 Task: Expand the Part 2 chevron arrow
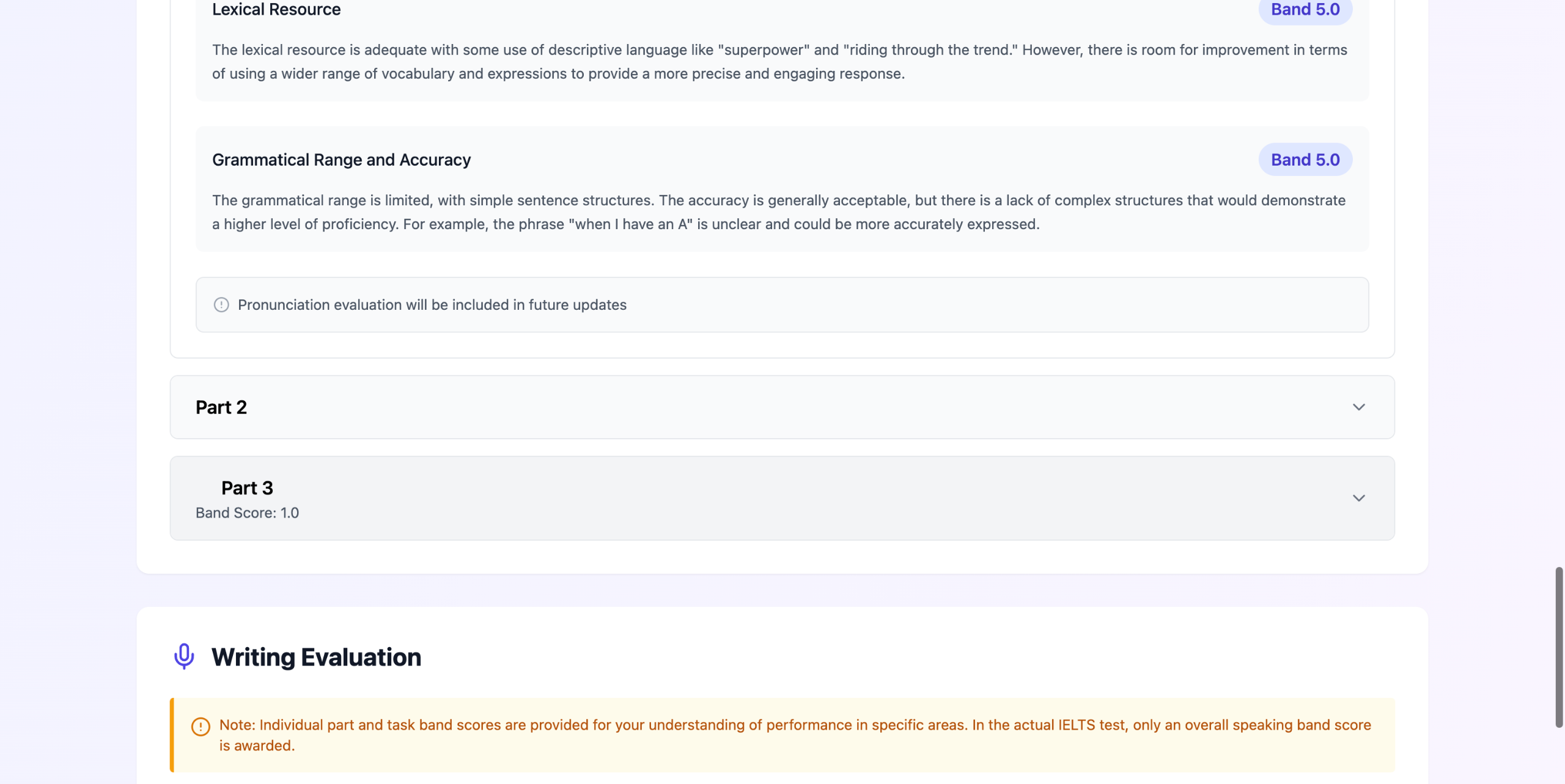(x=1358, y=407)
